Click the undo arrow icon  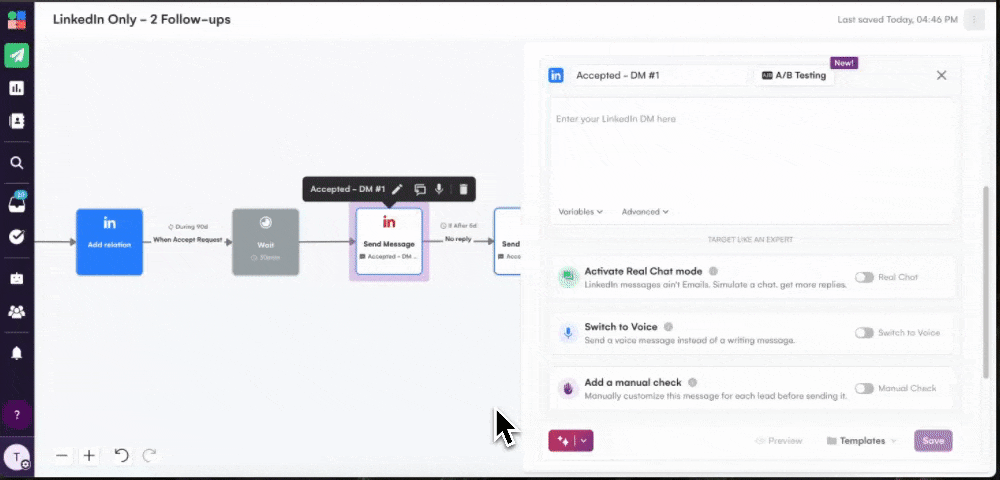(x=122, y=455)
